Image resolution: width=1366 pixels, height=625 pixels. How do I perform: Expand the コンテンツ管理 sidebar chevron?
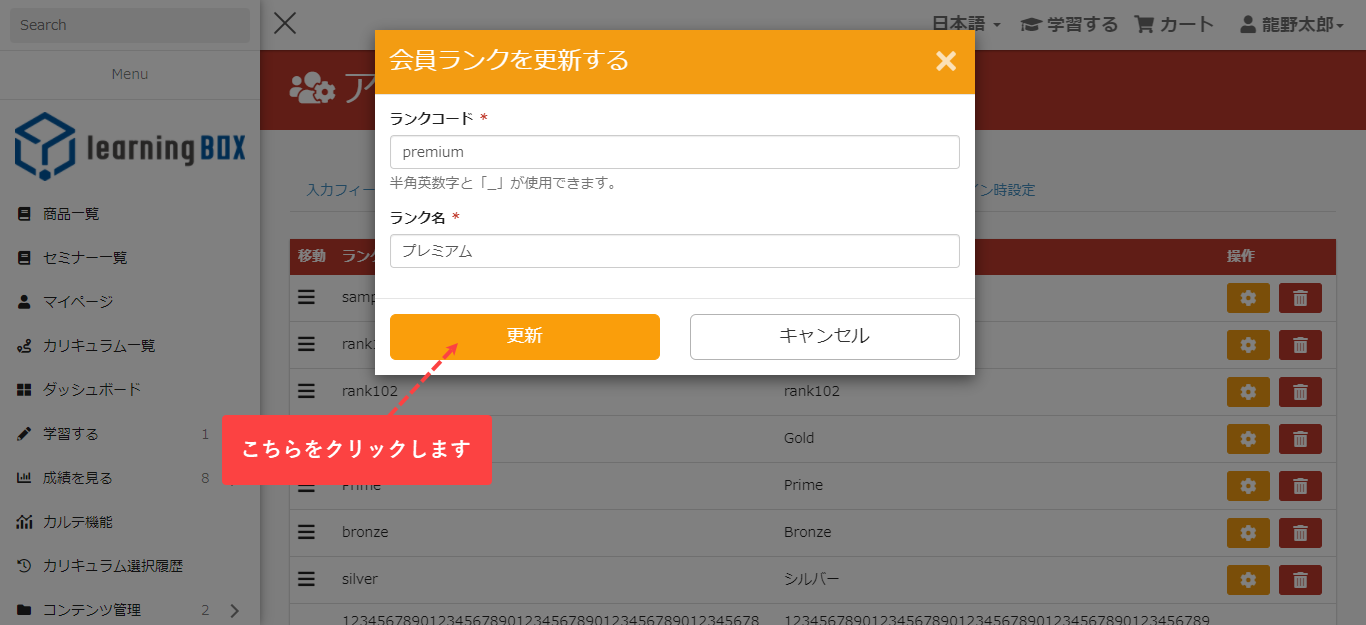(x=235, y=610)
